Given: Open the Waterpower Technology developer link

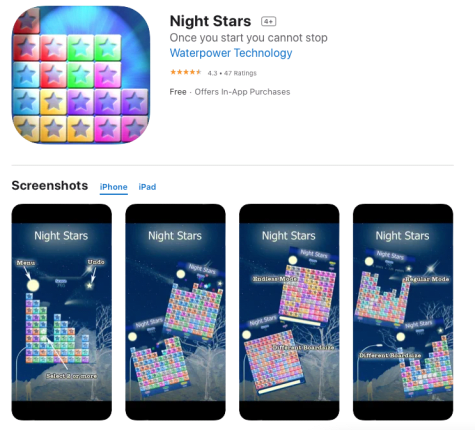Looking at the screenshot, I should [x=231, y=53].
